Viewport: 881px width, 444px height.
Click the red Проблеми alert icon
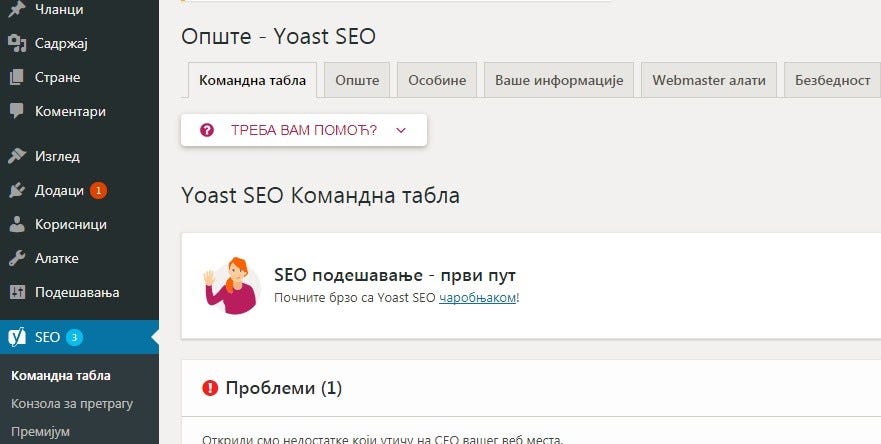210,388
